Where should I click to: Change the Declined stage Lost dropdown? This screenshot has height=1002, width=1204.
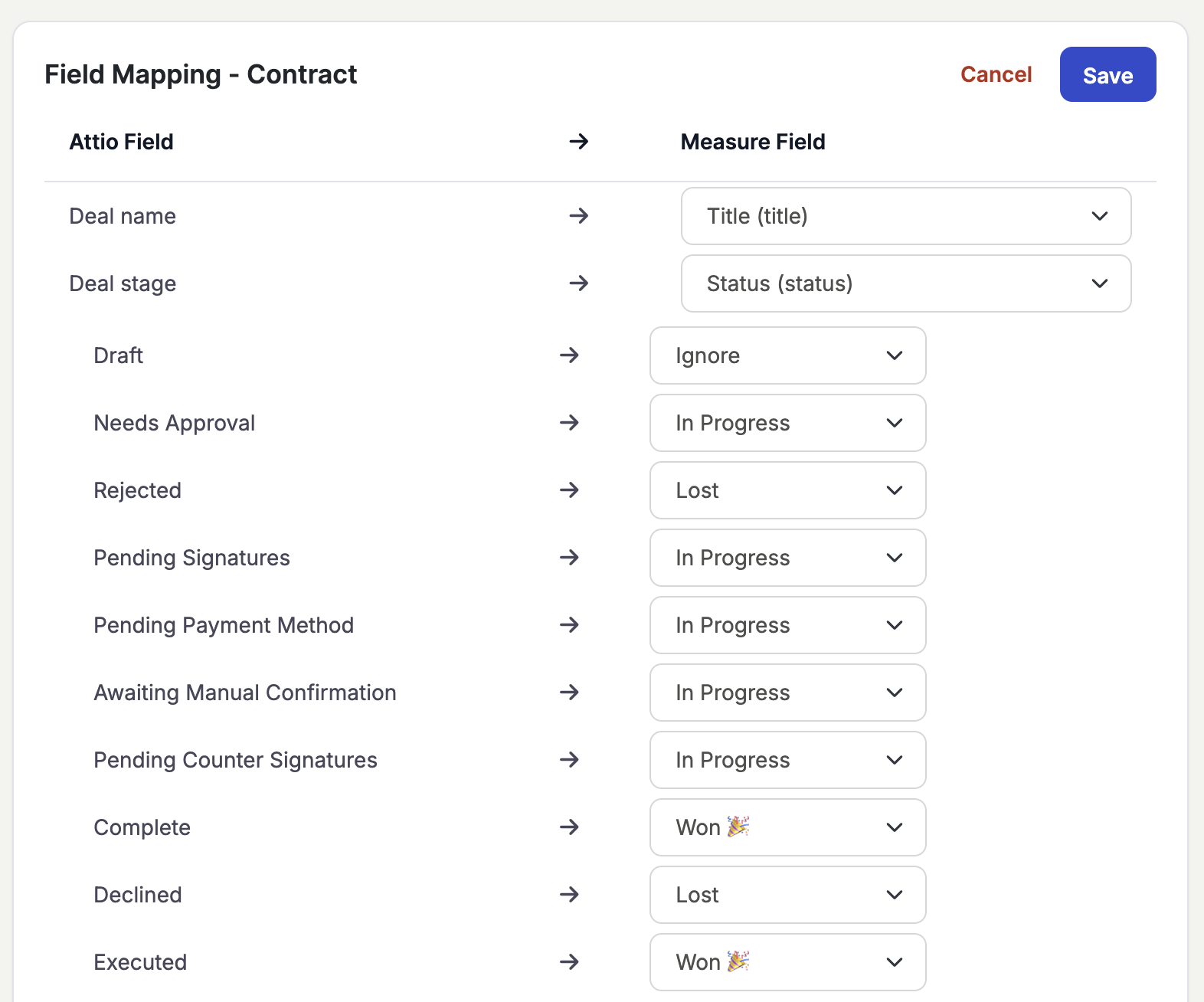tap(787, 895)
